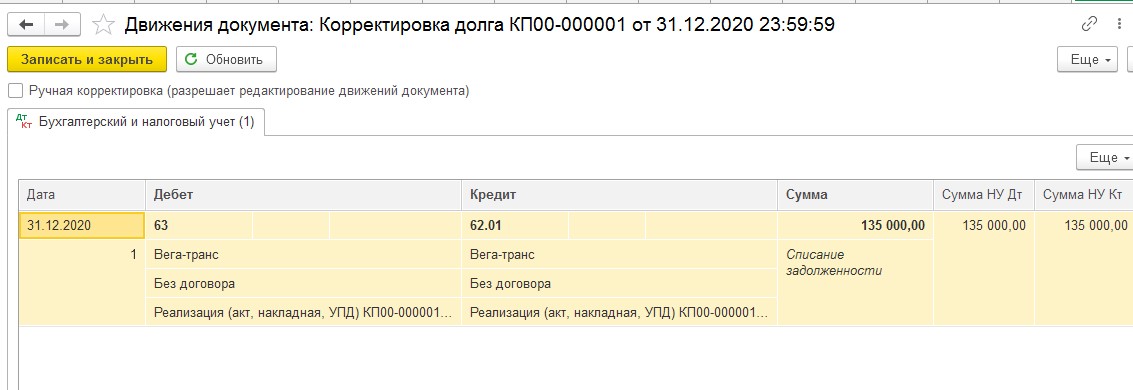
Task: Click the Сумма cell 135 000,00 in bold
Action: (856, 225)
